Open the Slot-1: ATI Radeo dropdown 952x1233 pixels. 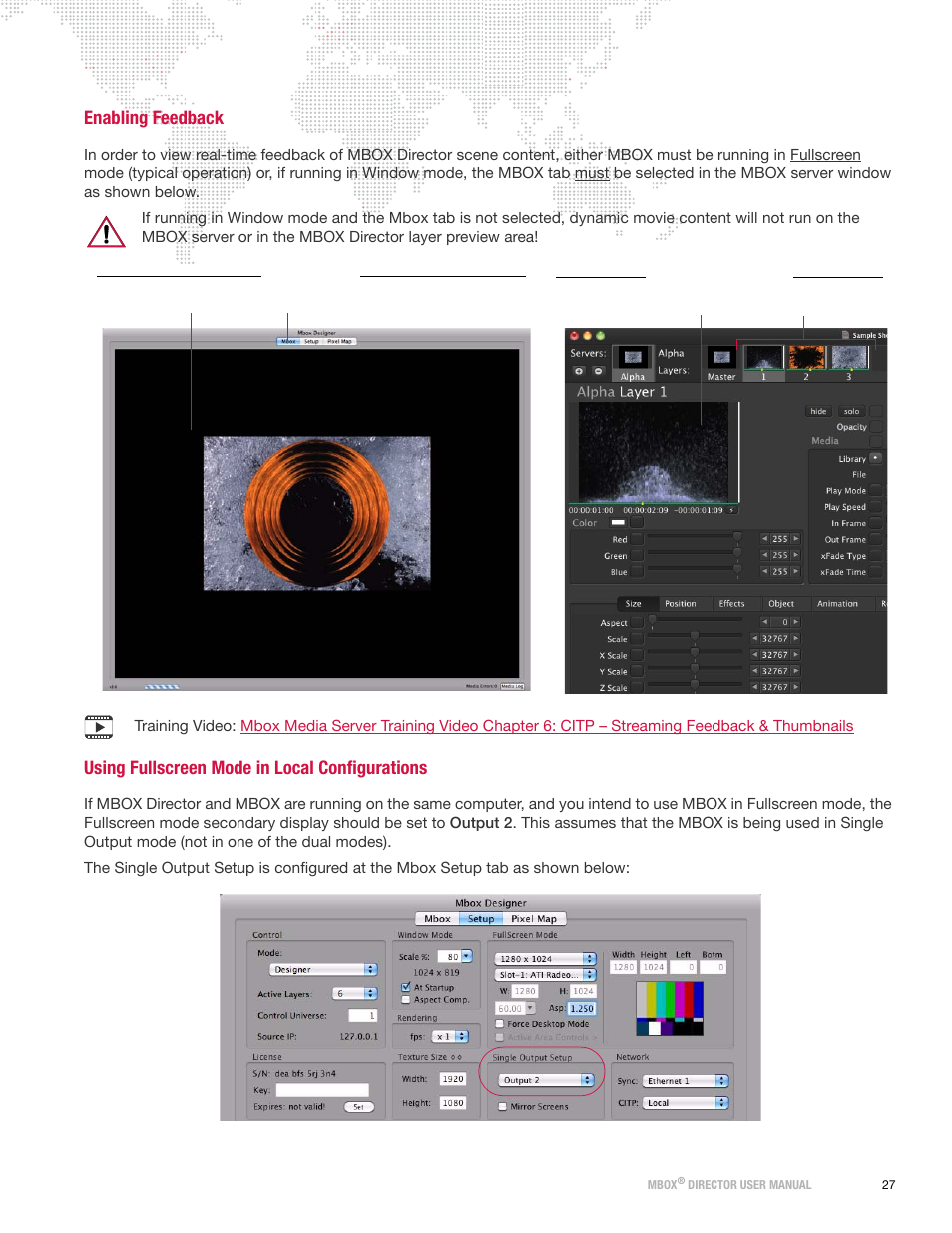(545, 975)
